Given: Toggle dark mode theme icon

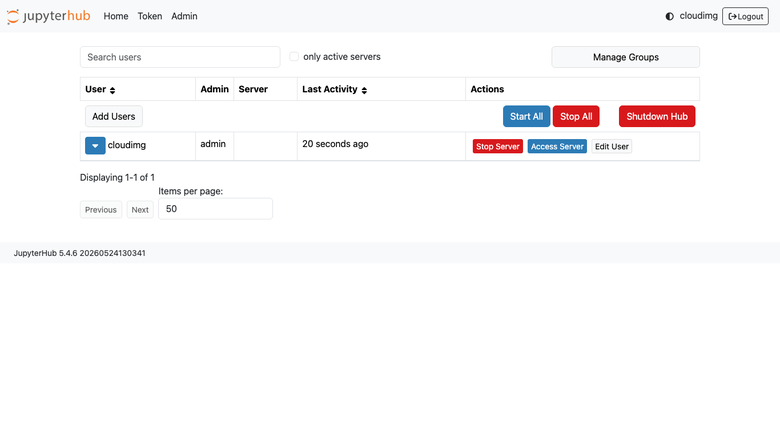Looking at the screenshot, I should point(670,16).
